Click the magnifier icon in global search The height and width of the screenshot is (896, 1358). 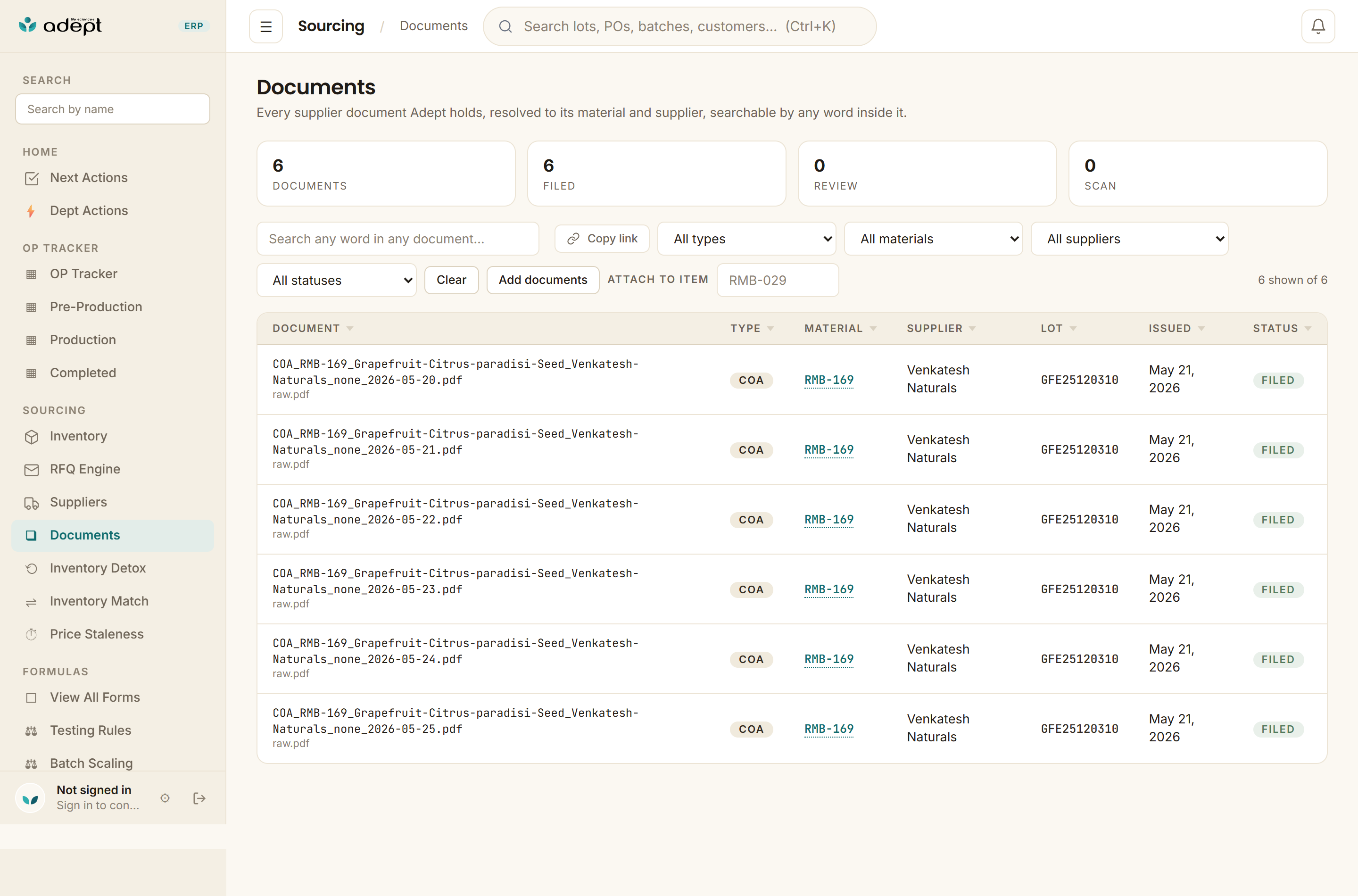505,26
